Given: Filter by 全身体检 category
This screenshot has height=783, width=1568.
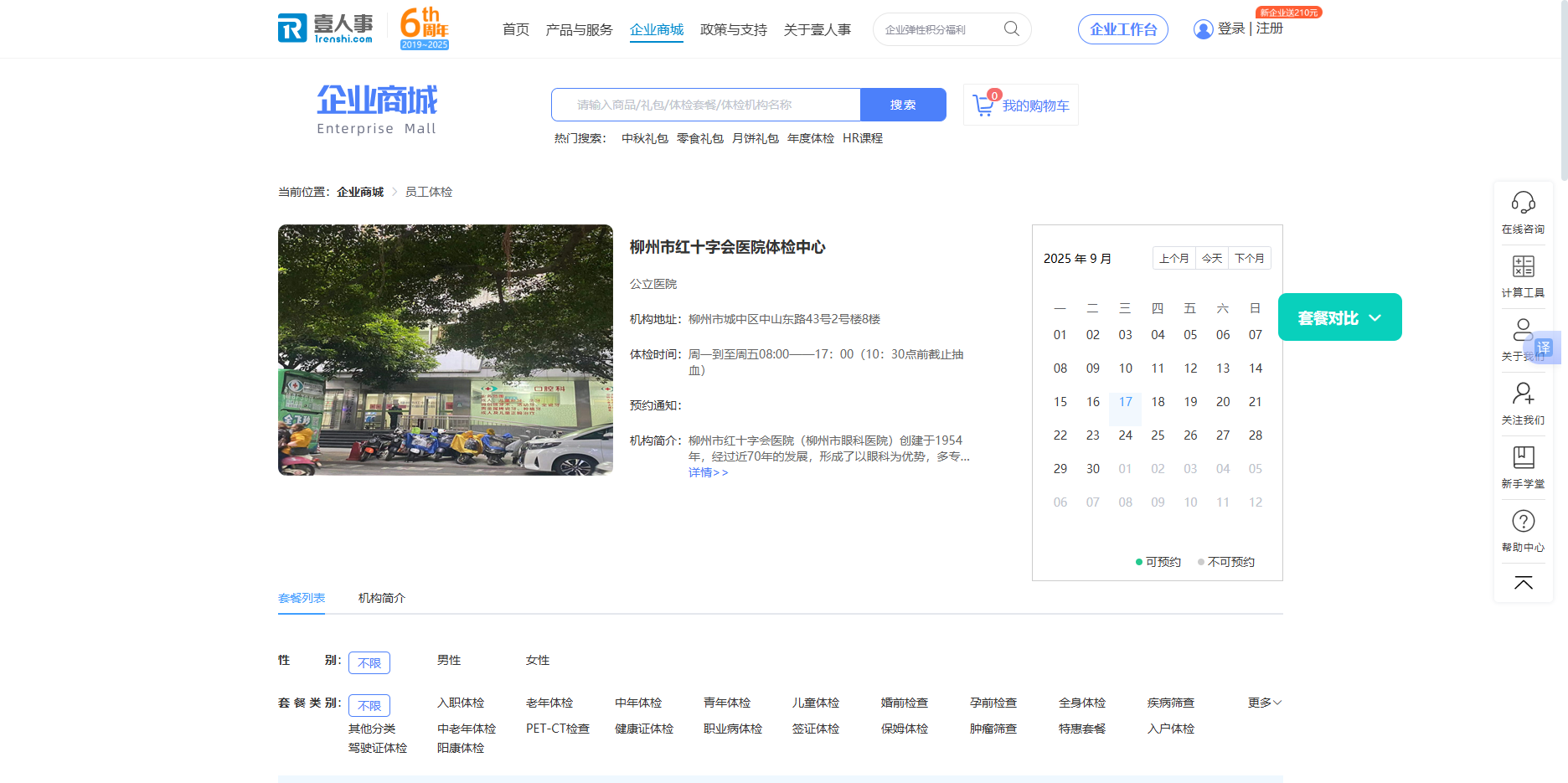Looking at the screenshot, I should click(1082, 703).
